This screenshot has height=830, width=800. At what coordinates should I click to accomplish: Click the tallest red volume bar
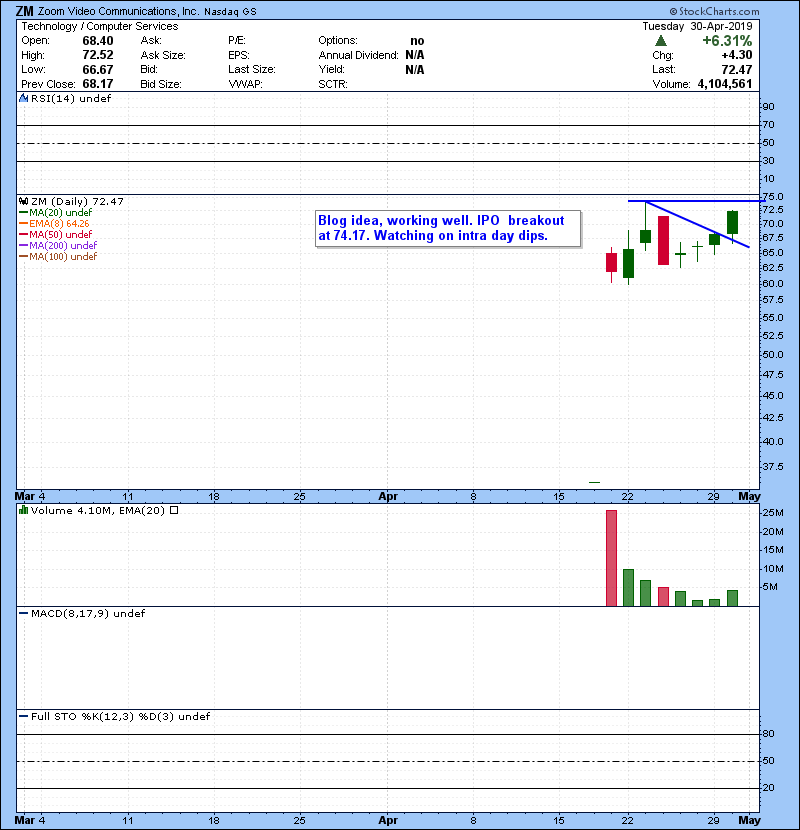612,558
